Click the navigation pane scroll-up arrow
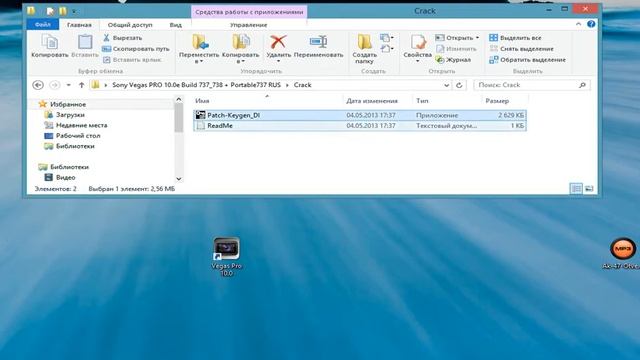The image size is (640, 360). 179,100
